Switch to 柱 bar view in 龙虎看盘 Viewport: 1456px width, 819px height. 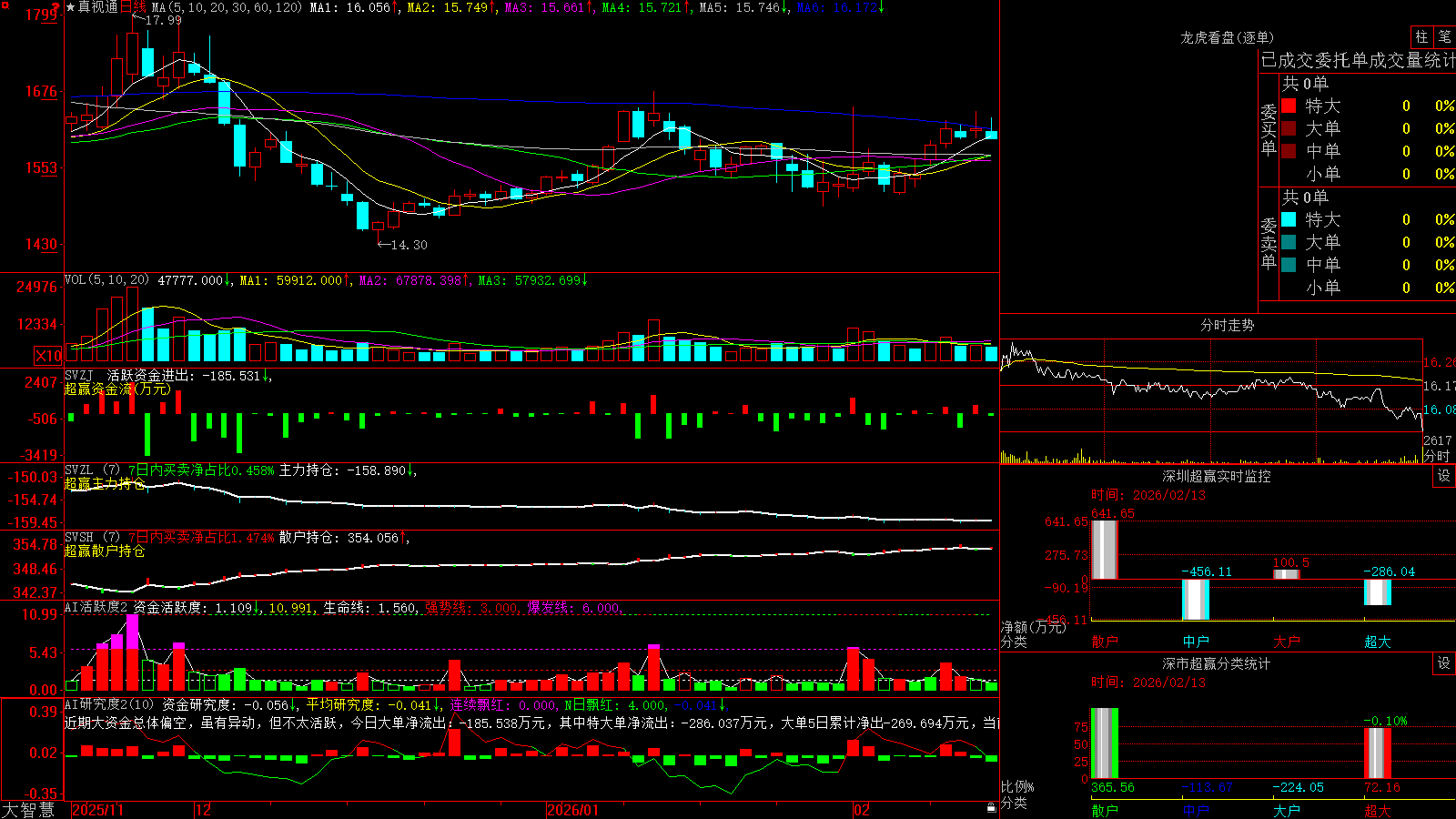1421,36
